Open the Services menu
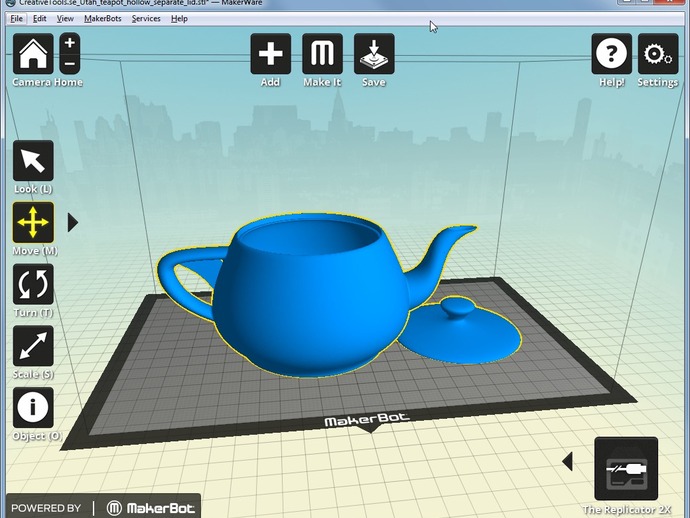Viewport: 690px width, 518px height. 146,18
